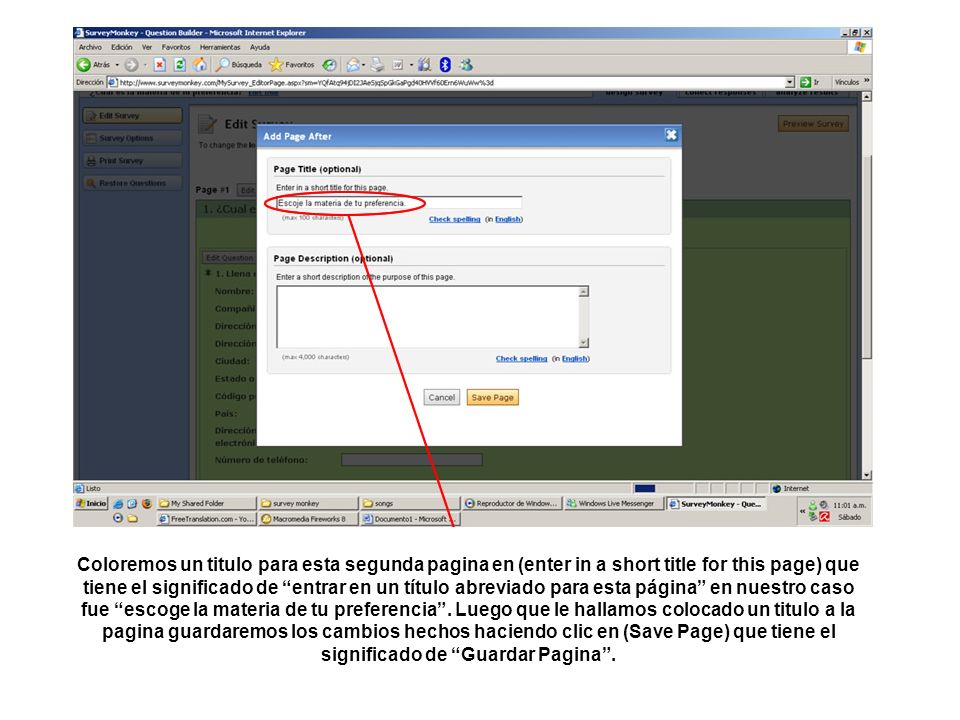The image size is (960, 720).
Task: Open the Ayuda menu
Action: [260, 47]
